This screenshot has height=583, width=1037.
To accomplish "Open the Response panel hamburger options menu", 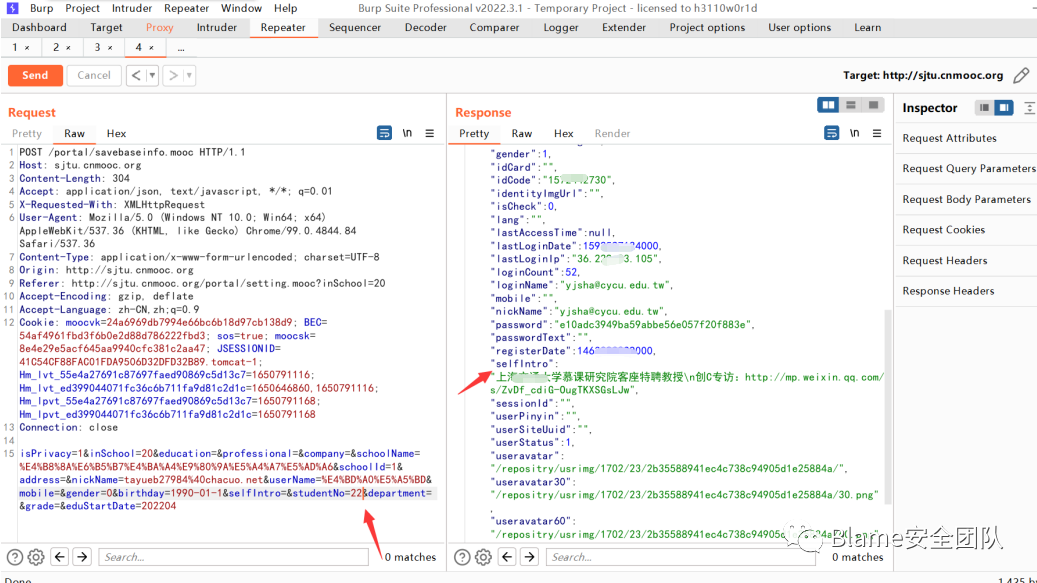I will (x=877, y=133).
